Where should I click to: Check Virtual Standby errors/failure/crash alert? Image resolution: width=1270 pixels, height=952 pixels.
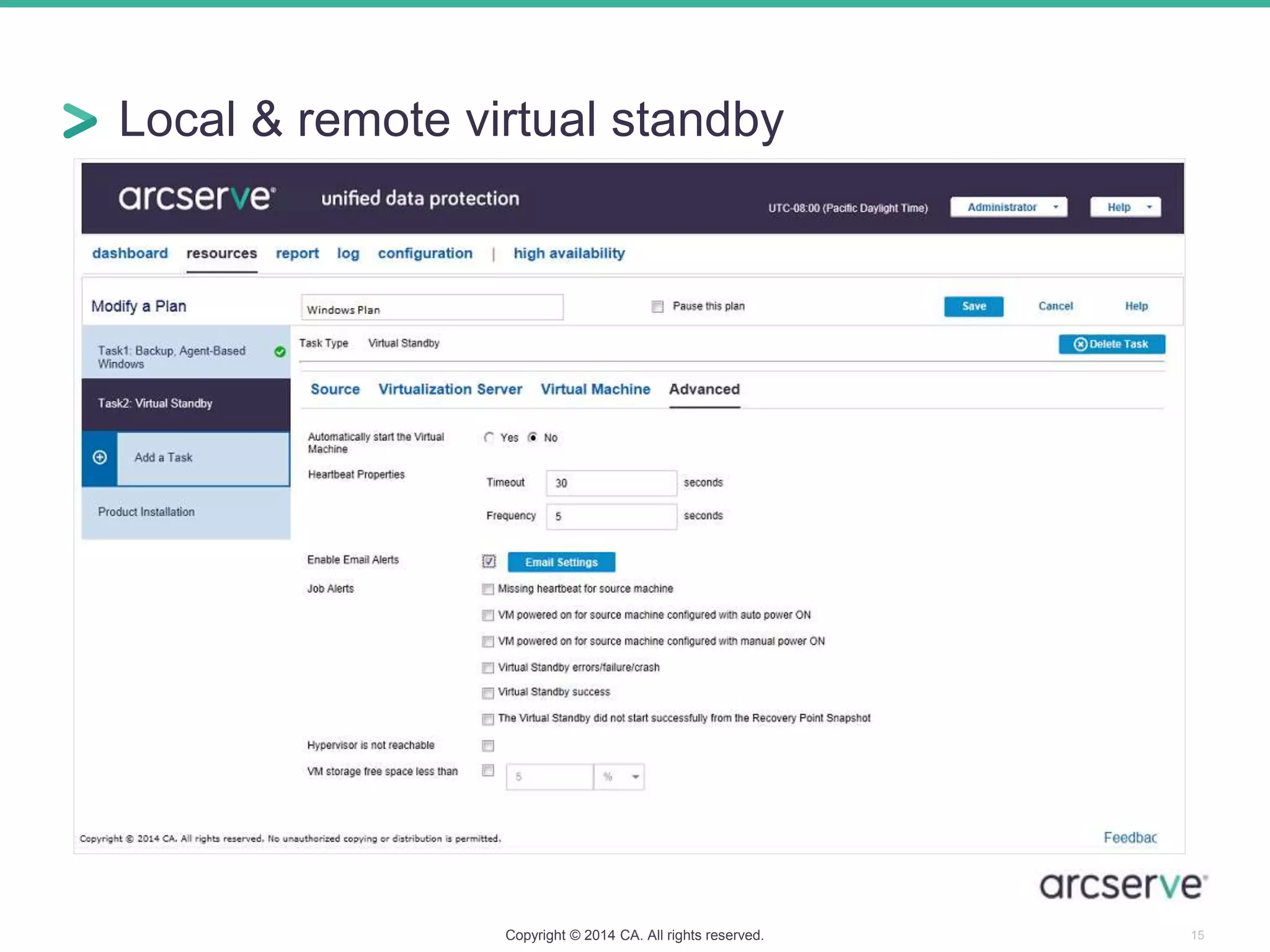(488, 668)
